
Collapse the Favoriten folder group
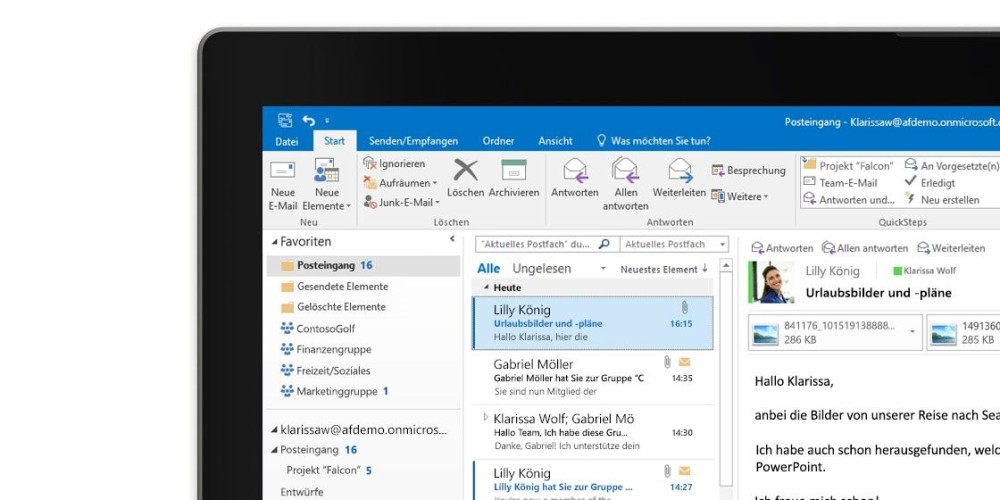coord(276,242)
